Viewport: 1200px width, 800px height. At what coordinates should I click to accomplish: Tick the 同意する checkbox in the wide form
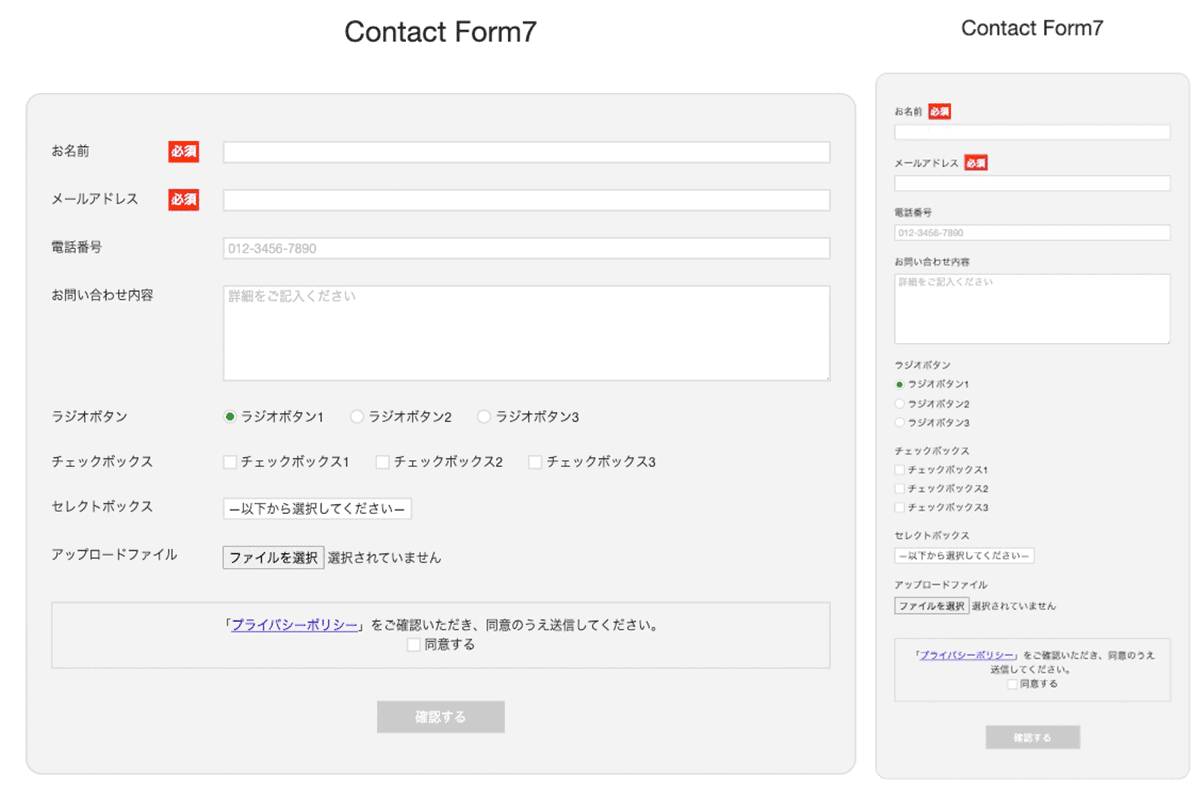click(x=413, y=645)
